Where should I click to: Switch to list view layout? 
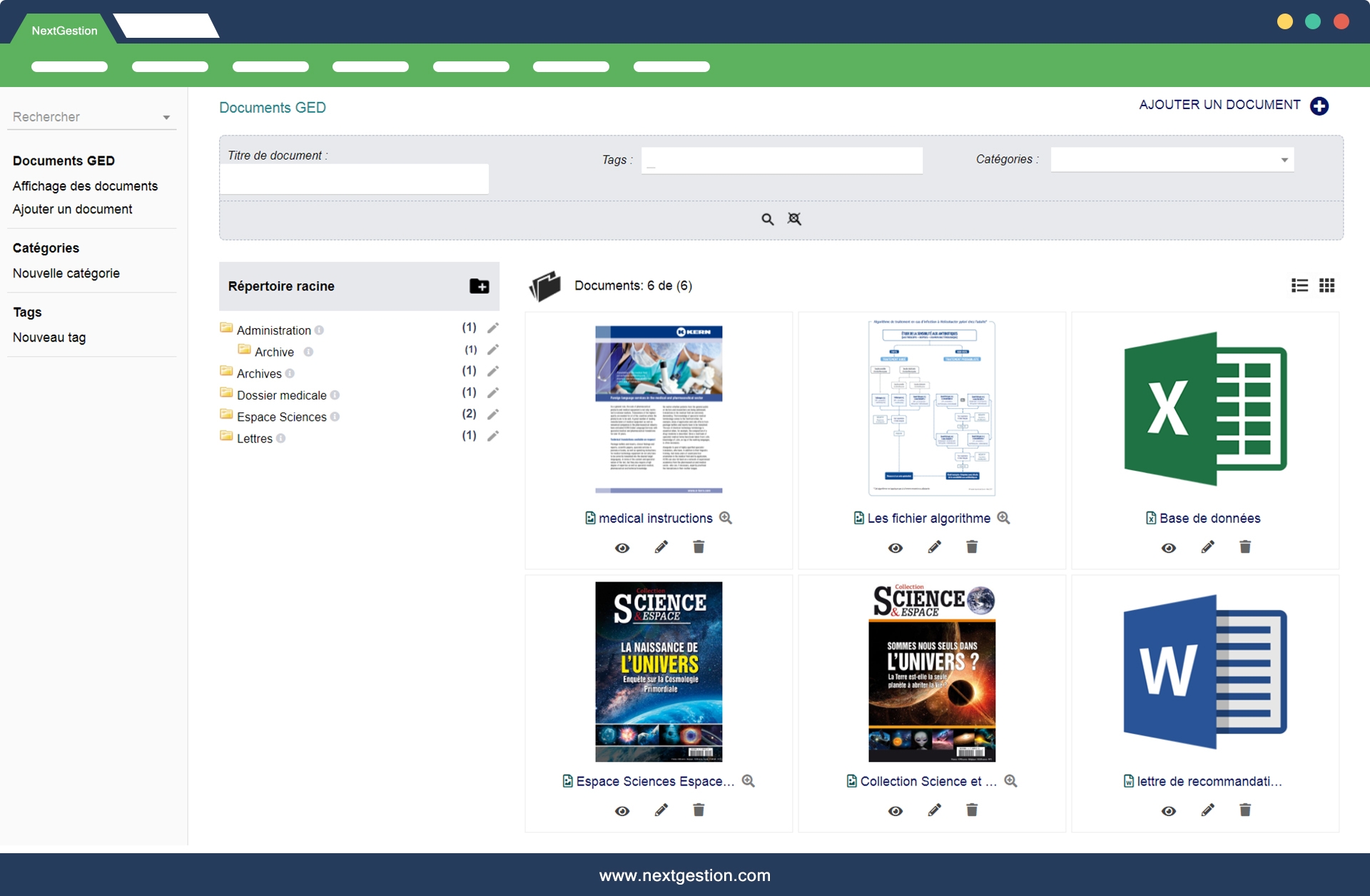pyautogui.click(x=1299, y=285)
